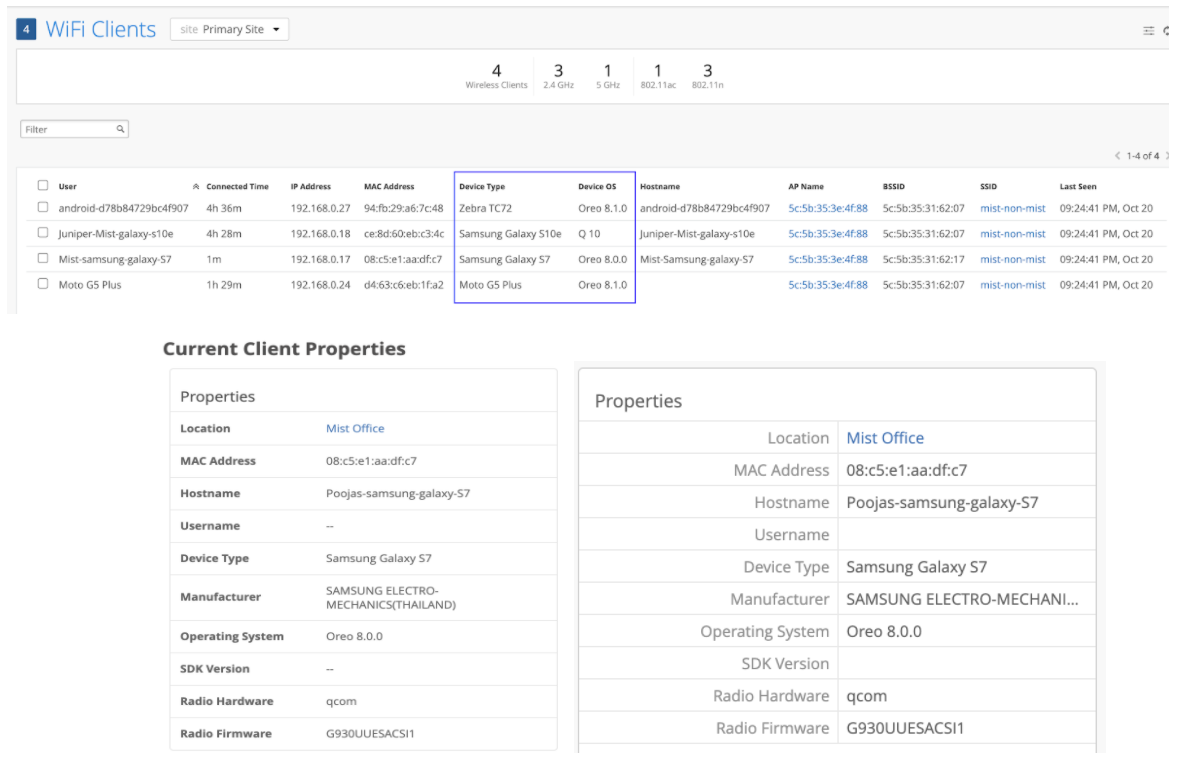This screenshot has width=1178, height=765.
Task: Click the magnifier icon in Filter box
Action: pyautogui.click(x=120, y=129)
